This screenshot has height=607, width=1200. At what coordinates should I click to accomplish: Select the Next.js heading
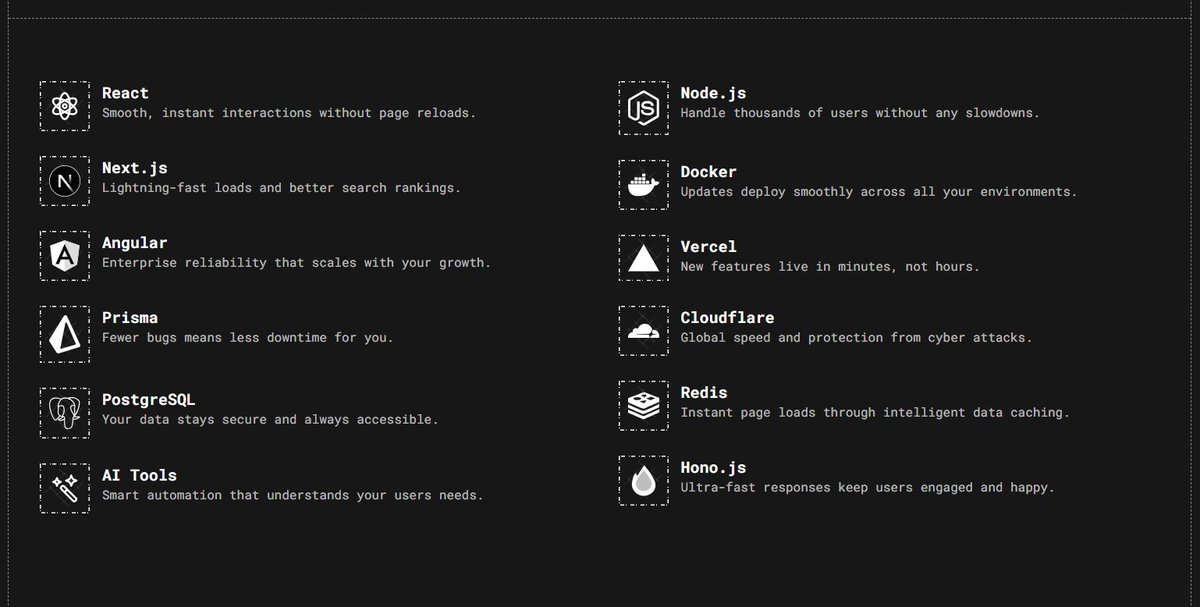click(134, 168)
